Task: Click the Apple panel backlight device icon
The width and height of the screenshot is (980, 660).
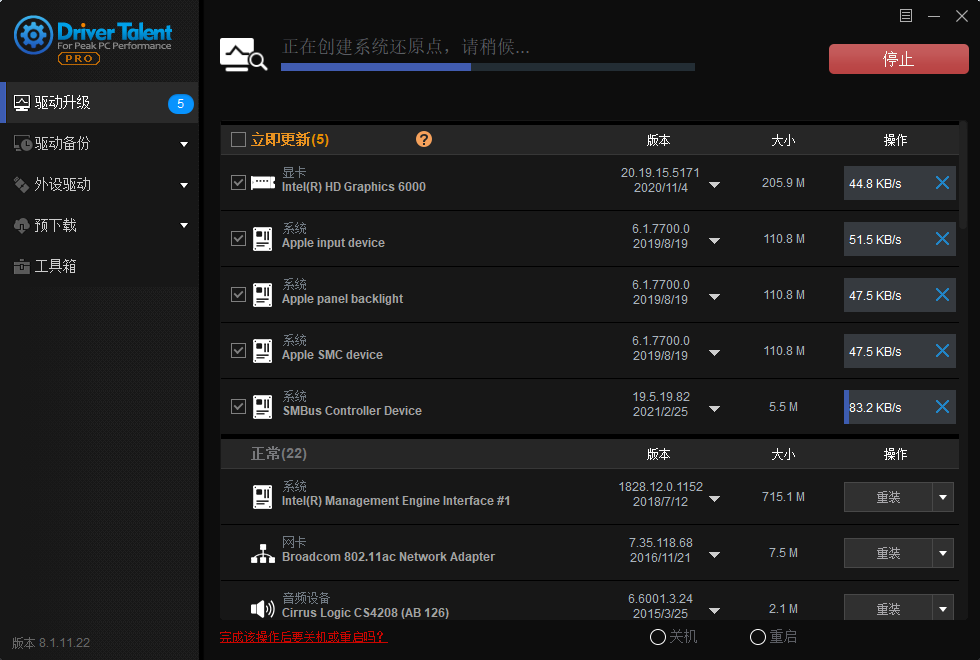Action: pos(262,295)
